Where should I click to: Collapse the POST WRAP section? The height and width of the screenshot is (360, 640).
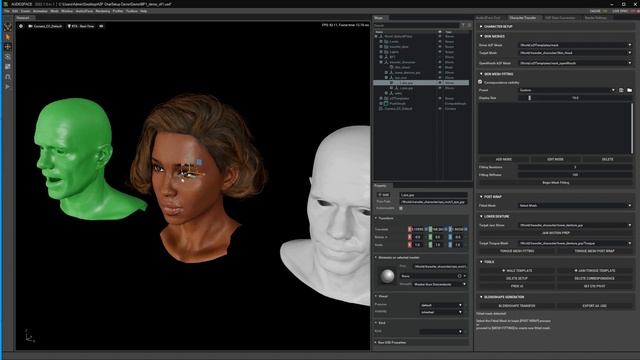pyautogui.click(x=481, y=197)
